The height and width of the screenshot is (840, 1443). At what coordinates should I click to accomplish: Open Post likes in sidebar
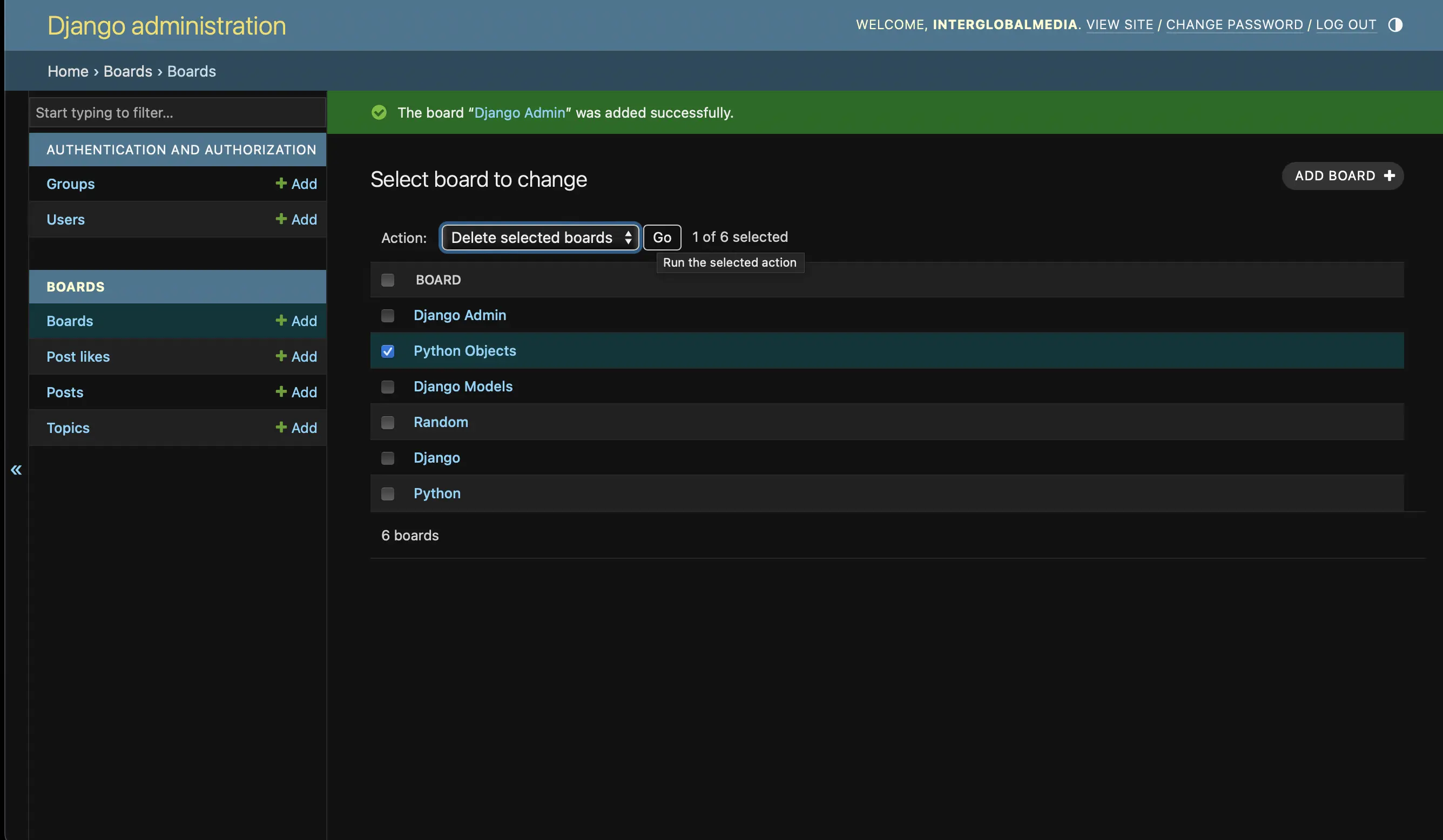78,356
